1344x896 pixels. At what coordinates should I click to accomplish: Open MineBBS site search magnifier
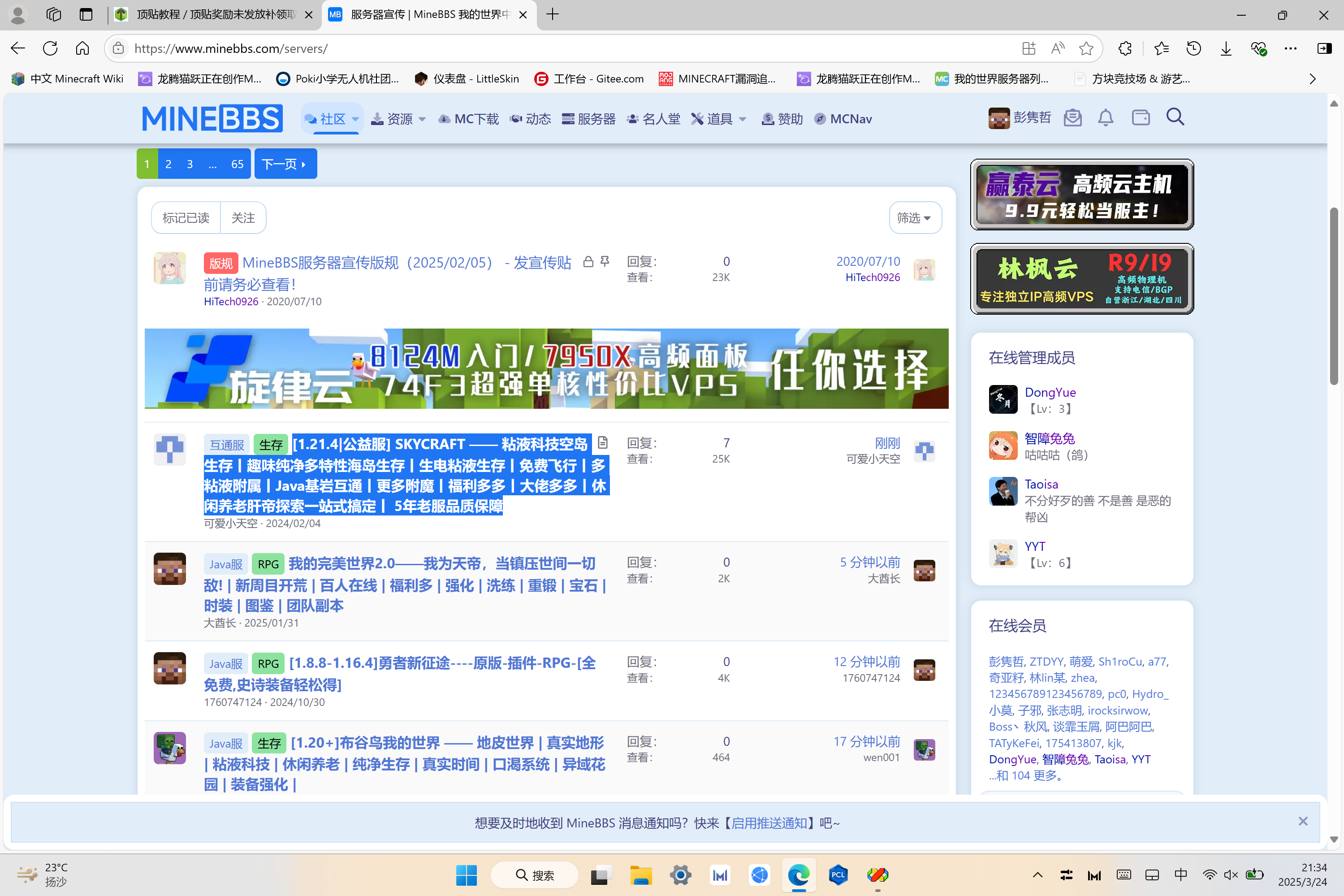coord(1175,117)
